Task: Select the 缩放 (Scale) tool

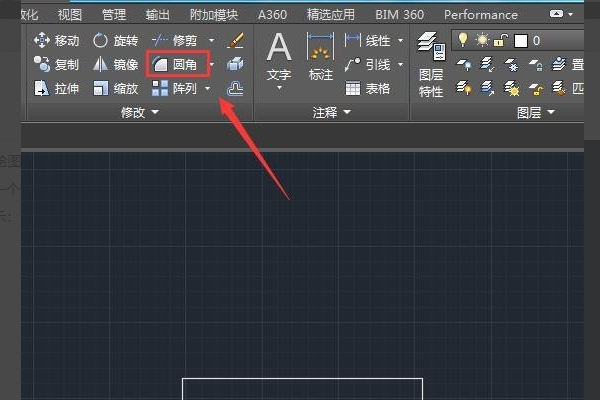Action: [x=115, y=88]
